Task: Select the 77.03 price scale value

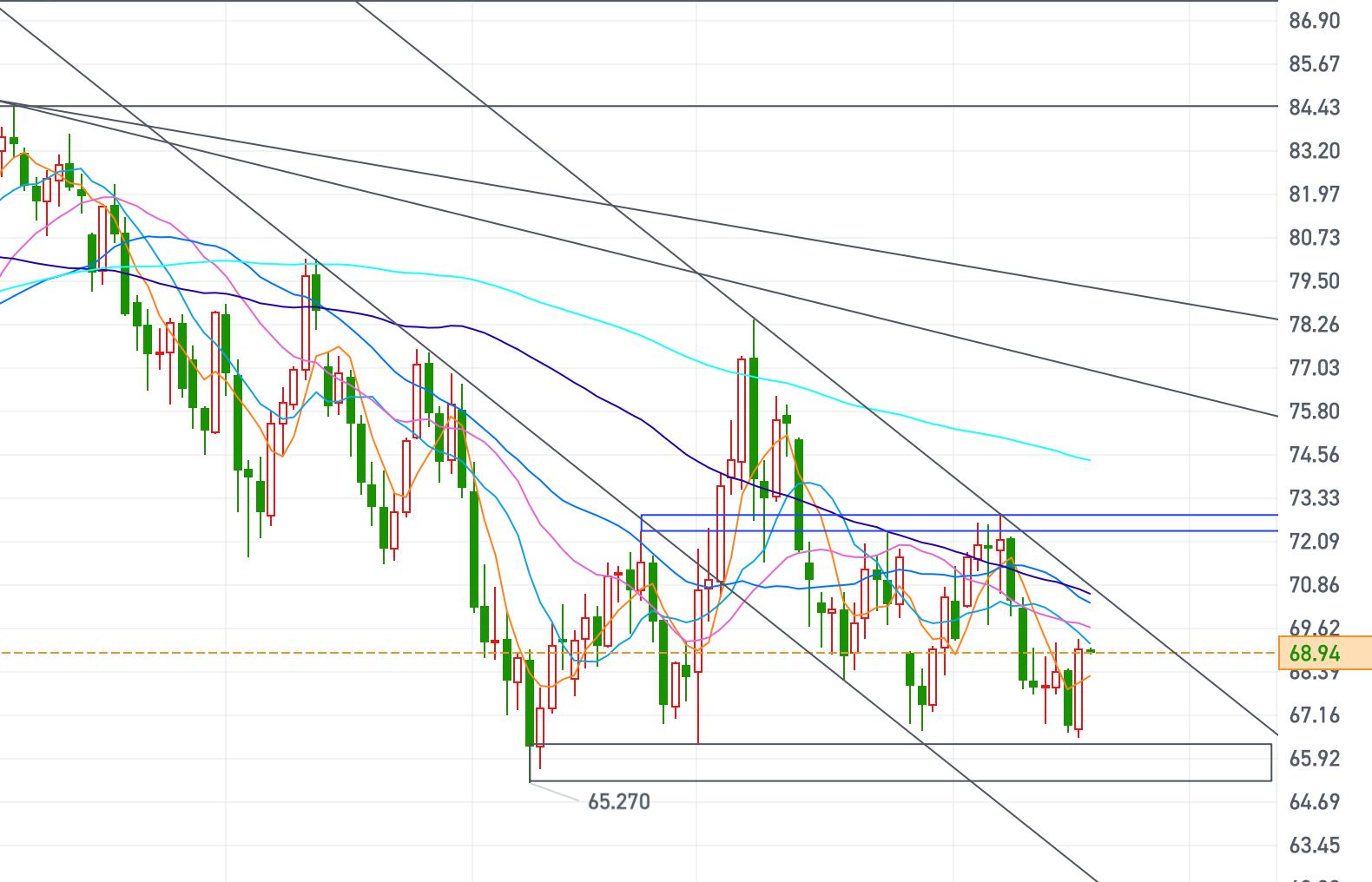Action: pos(1314,368)
